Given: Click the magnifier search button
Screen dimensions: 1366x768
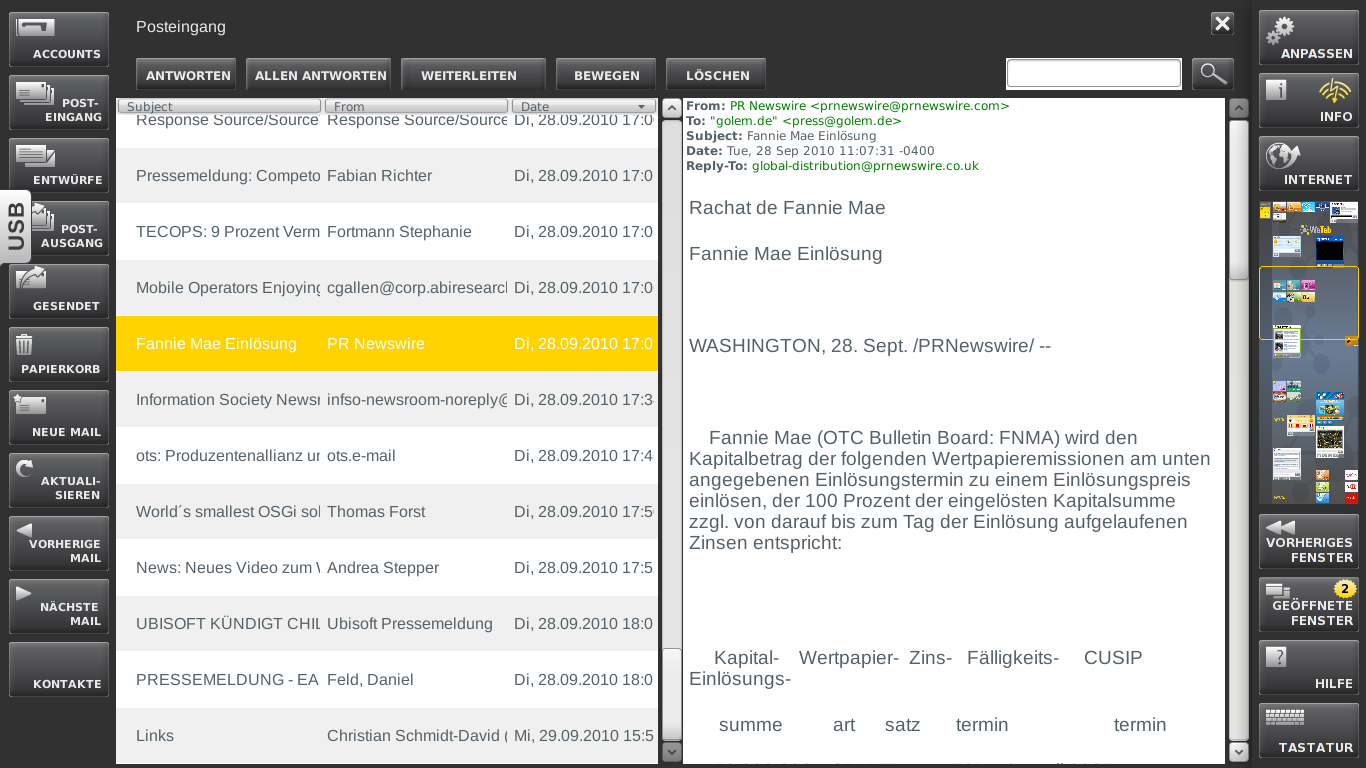Looking at the screenshot, I should point(1212,74).
